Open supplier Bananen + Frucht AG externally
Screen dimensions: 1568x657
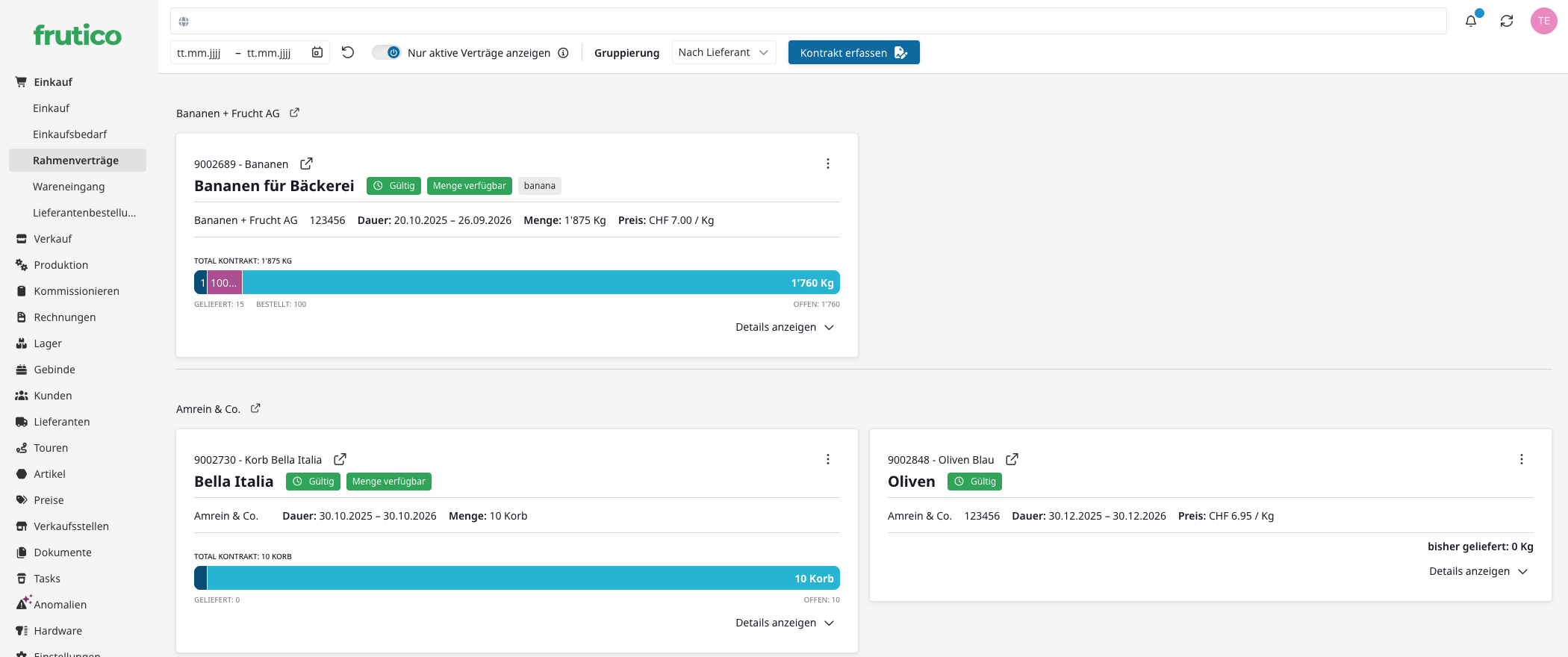click(x=294, y=113)
